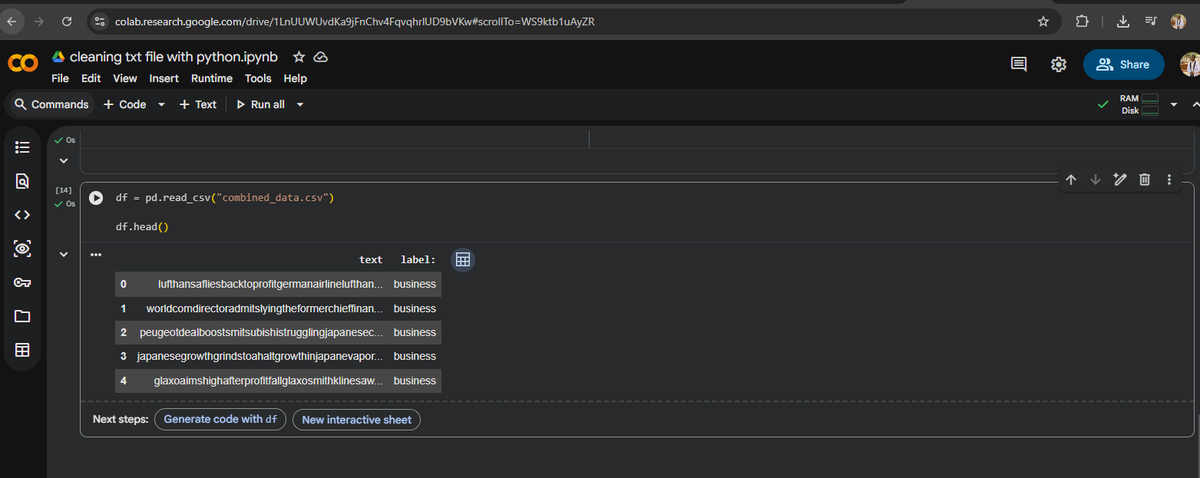
Task: Collapse the df.head() output chevron
Action: click(x=63, y=256)
